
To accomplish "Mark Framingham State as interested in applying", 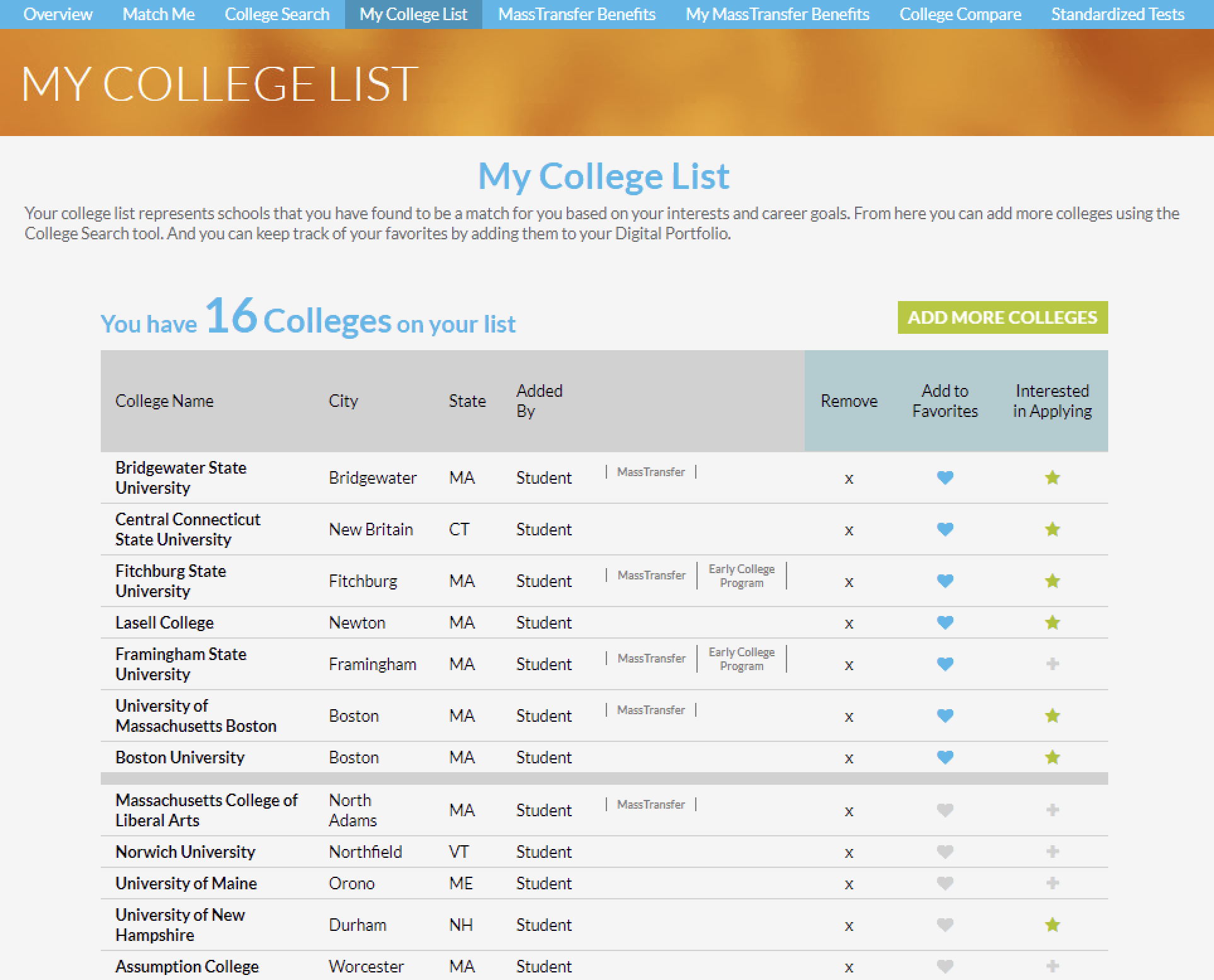I will (1052, 664).
